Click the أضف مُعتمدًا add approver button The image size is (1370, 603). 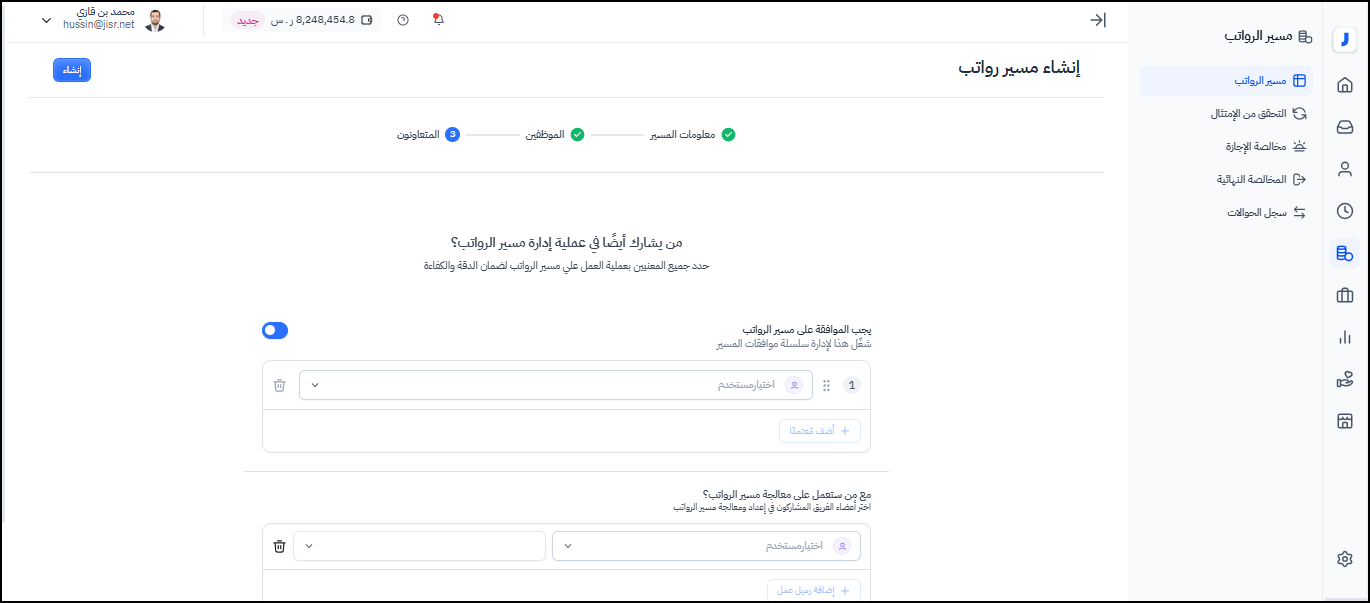819,431
